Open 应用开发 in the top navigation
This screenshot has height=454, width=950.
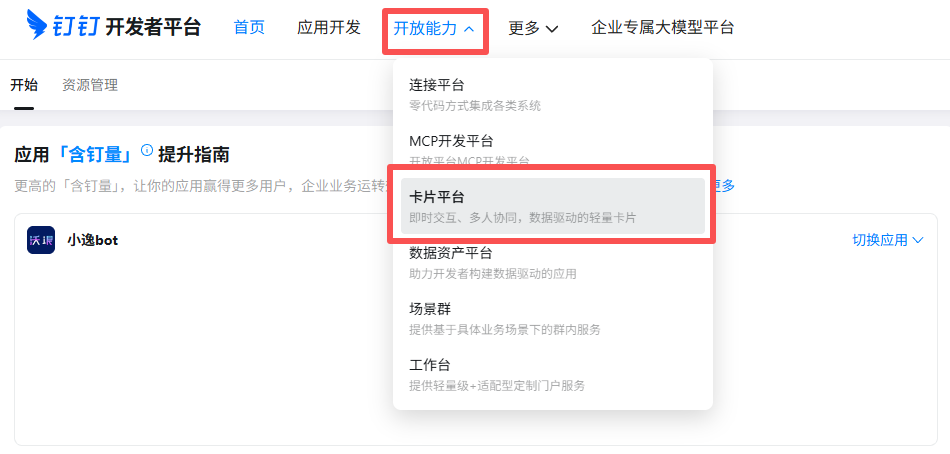(329, 28)
